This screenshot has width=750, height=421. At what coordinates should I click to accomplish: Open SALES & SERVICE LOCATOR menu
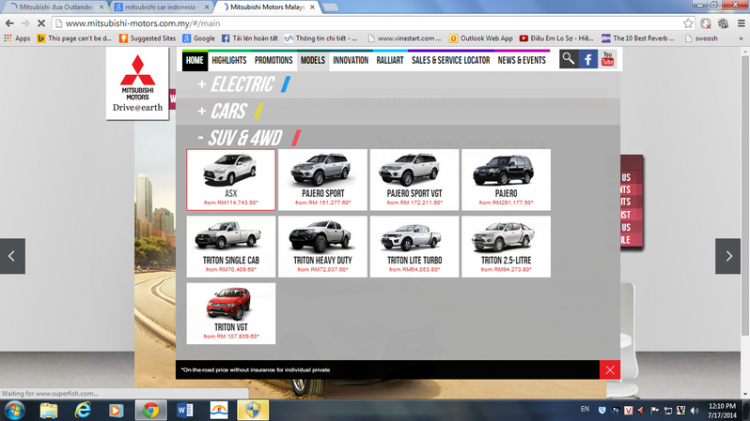coord(451,60)
